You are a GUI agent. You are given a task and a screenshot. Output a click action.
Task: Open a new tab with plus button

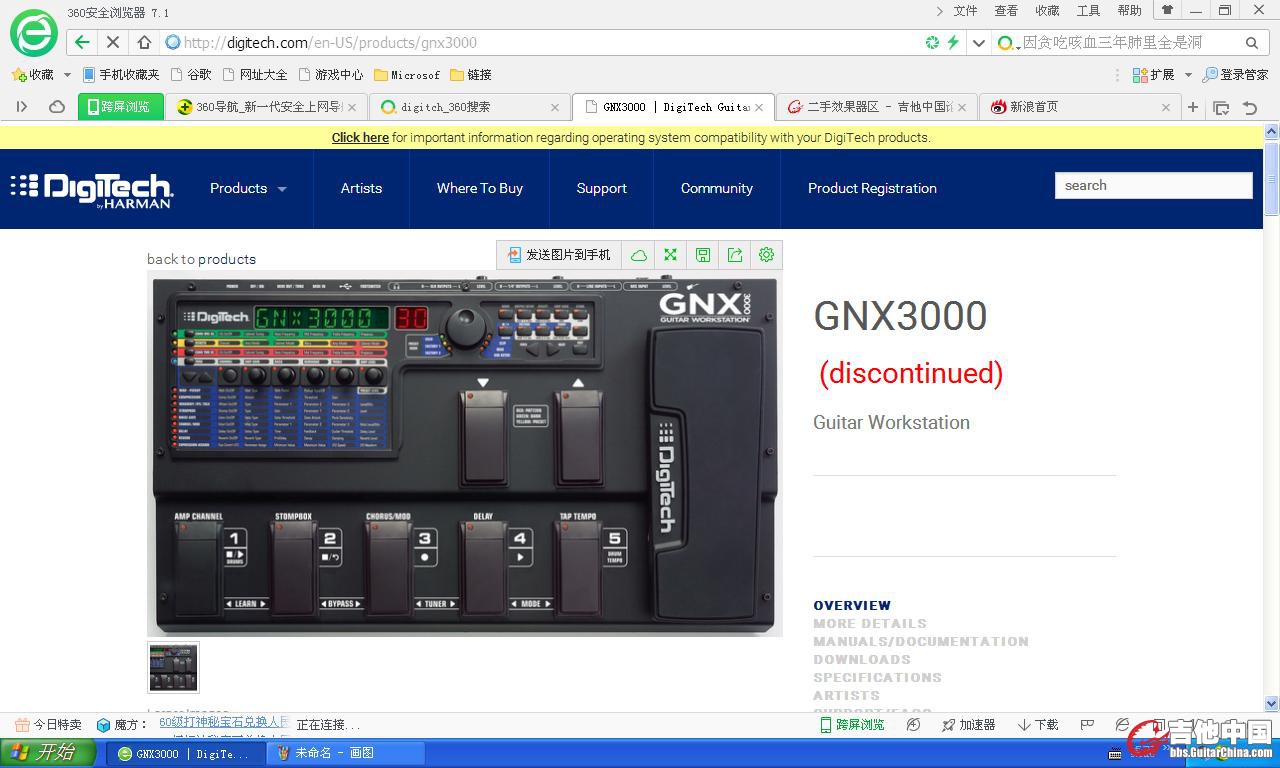[x=1193, y=107]
